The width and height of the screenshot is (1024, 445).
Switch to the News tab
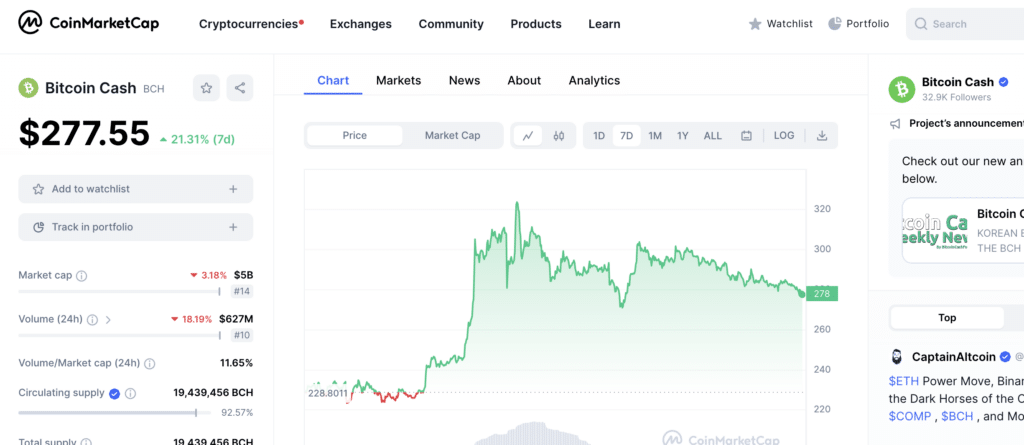[464, 80]
